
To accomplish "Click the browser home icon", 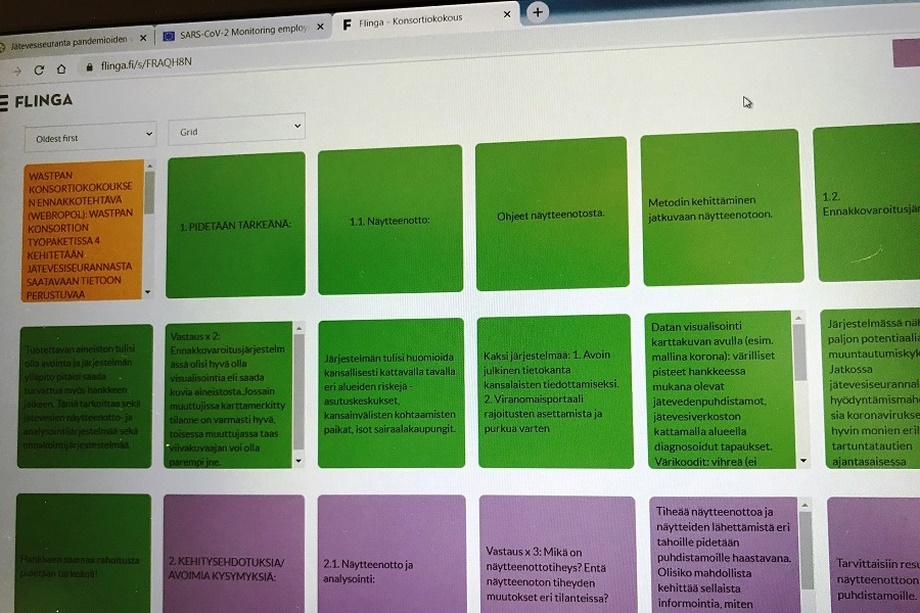I will click(61, 69).
